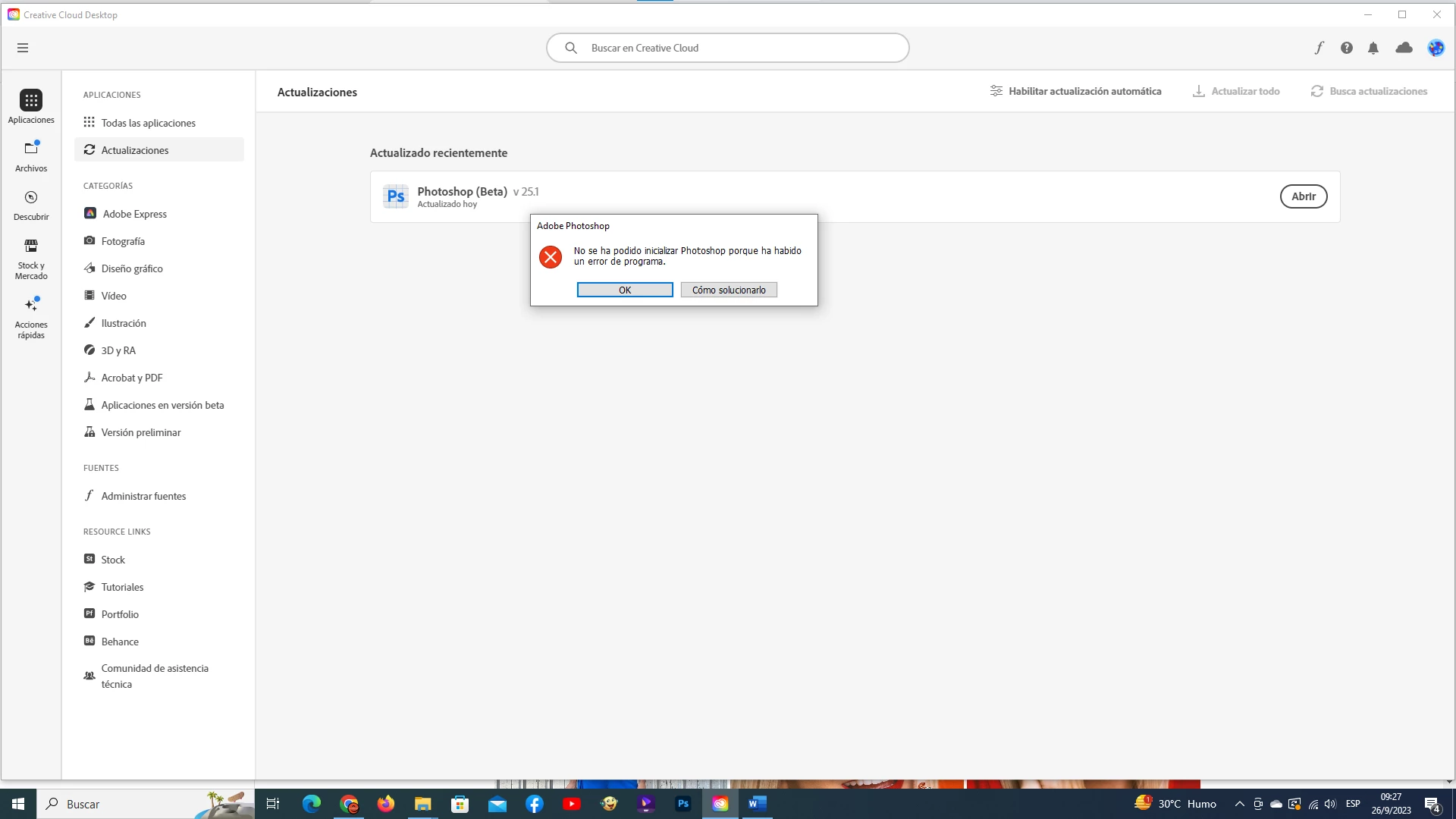Open the notifications bell icon
This screenshot has height=819, width=1456.
1373,48
